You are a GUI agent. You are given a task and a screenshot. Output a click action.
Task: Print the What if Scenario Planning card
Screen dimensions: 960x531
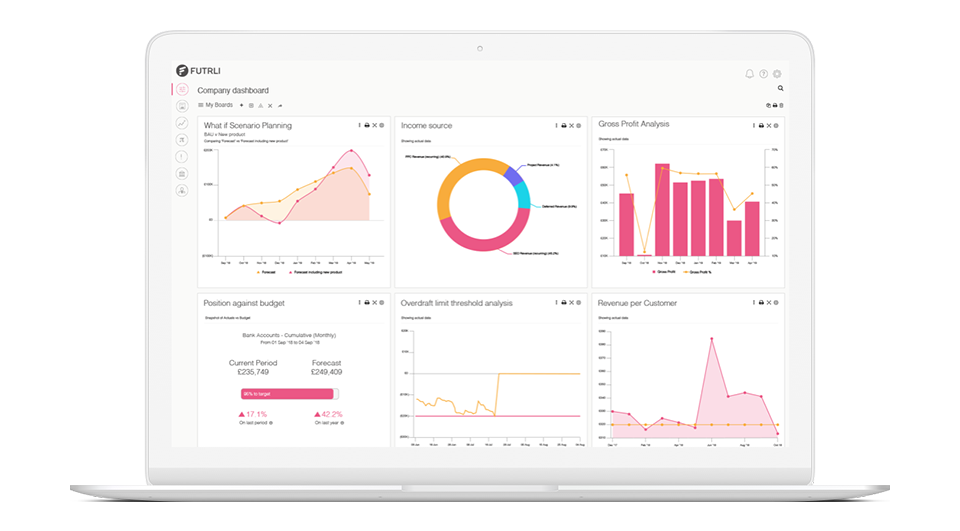(367, 126)
